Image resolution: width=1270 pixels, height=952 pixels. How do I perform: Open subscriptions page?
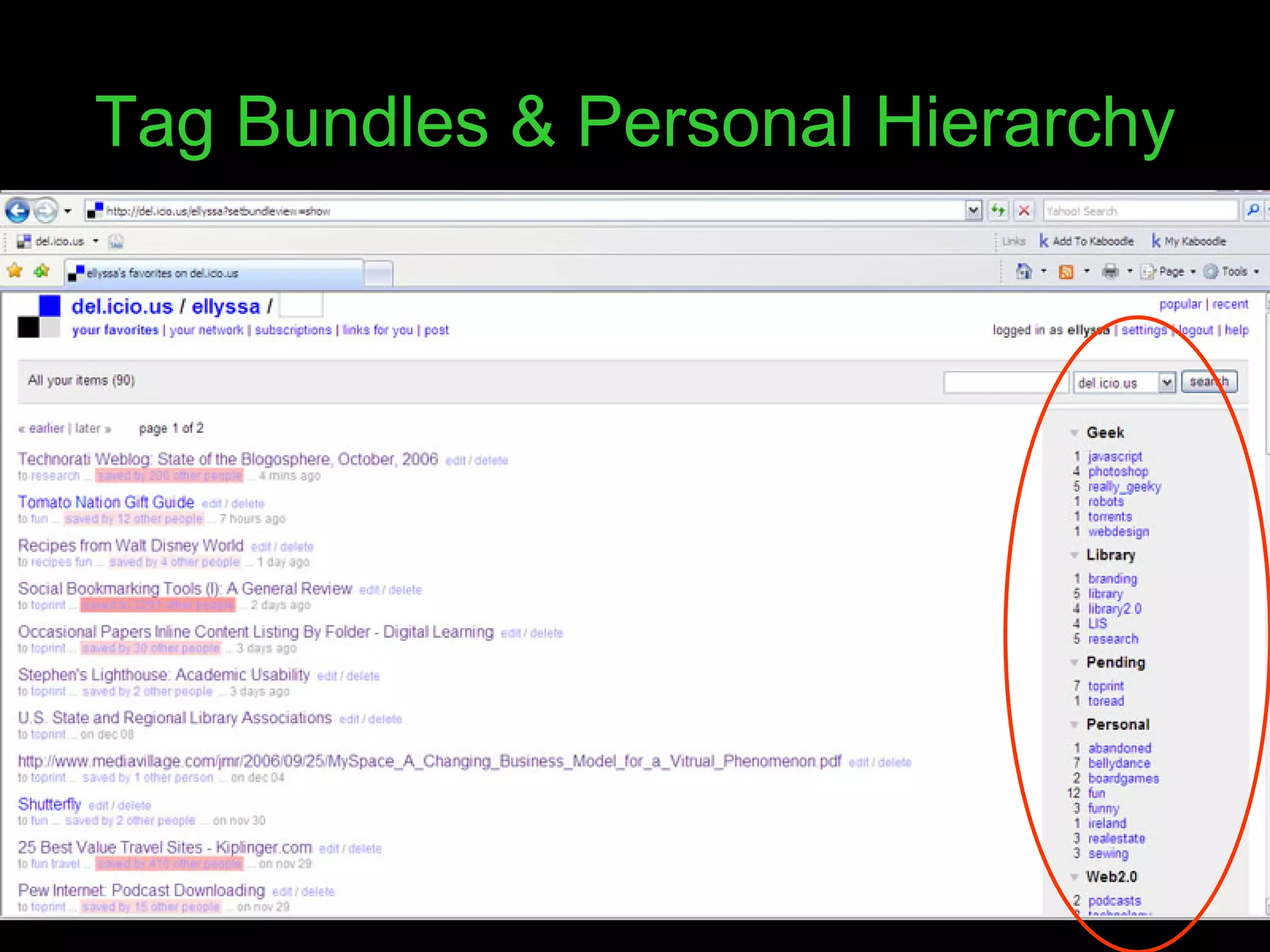293,330
